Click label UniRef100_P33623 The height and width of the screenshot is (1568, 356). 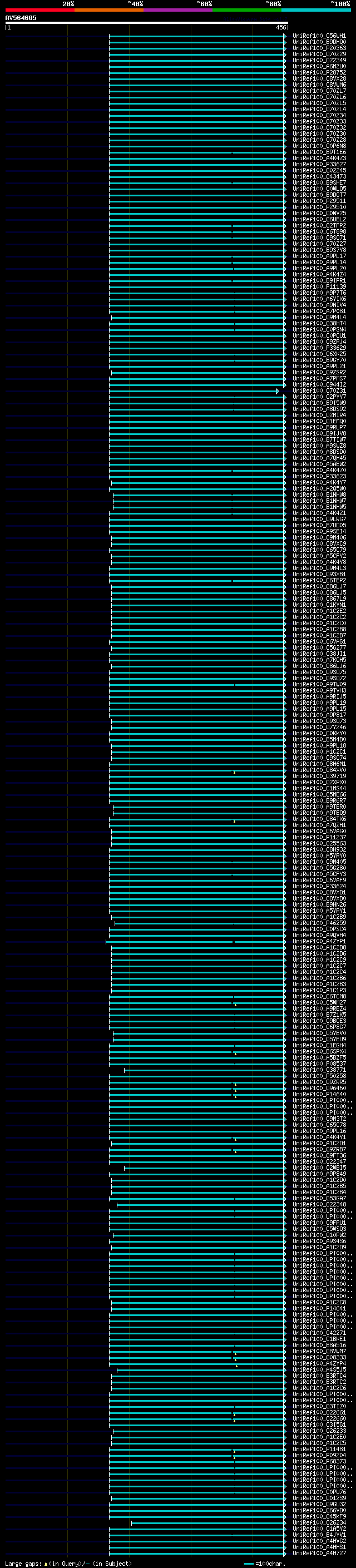click(x=319, y=477)
